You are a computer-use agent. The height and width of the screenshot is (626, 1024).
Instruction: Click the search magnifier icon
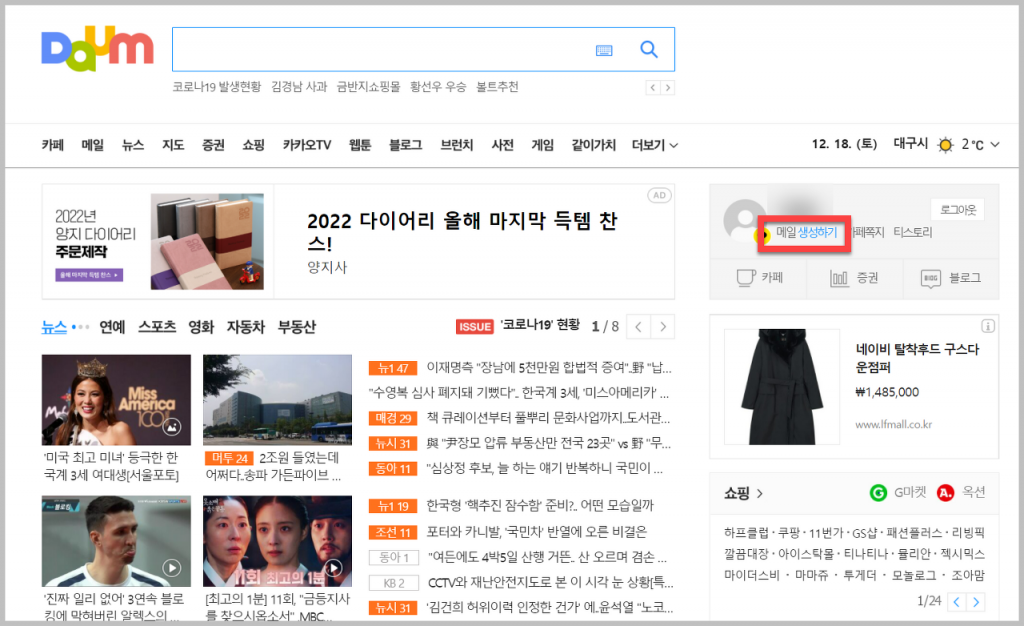point(648,50)
